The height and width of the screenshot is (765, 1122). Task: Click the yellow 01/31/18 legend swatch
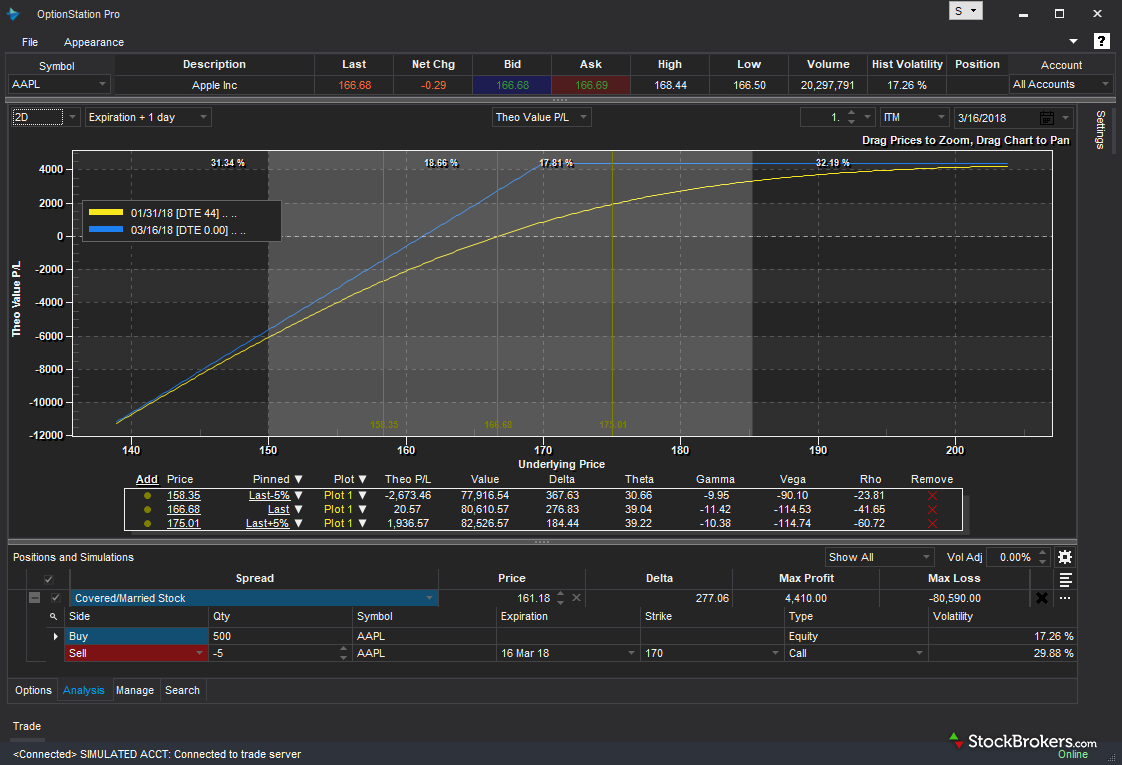coord(107,213)
